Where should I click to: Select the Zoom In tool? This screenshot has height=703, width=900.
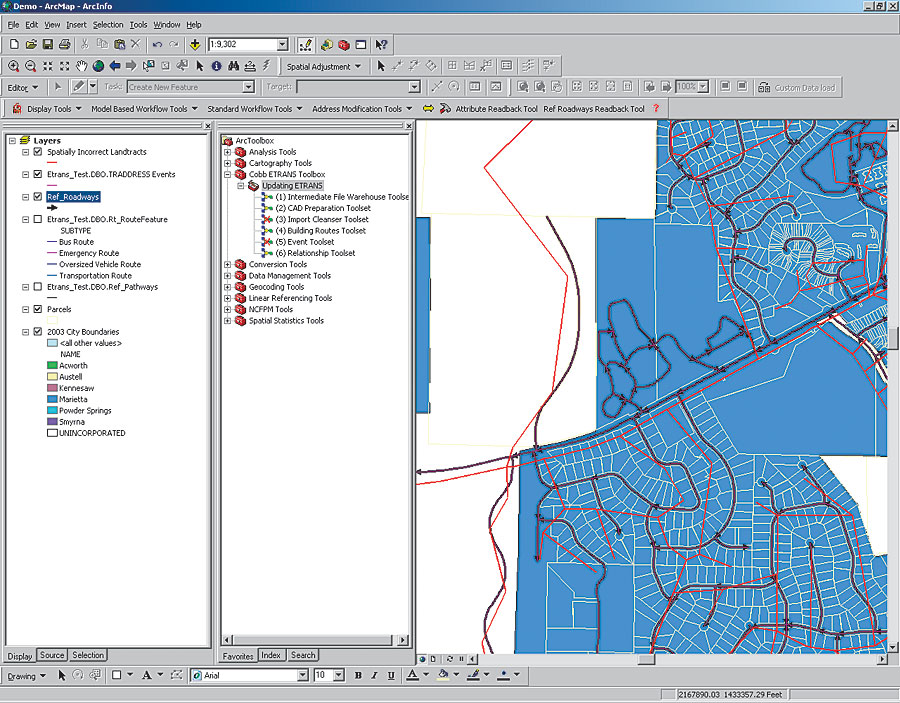[13, 66]
